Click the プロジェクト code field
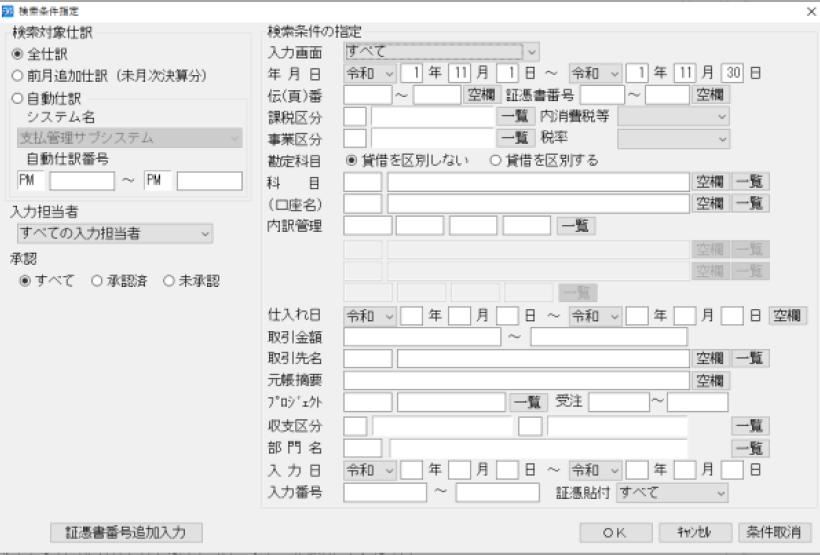 click(x=368, y=402)
